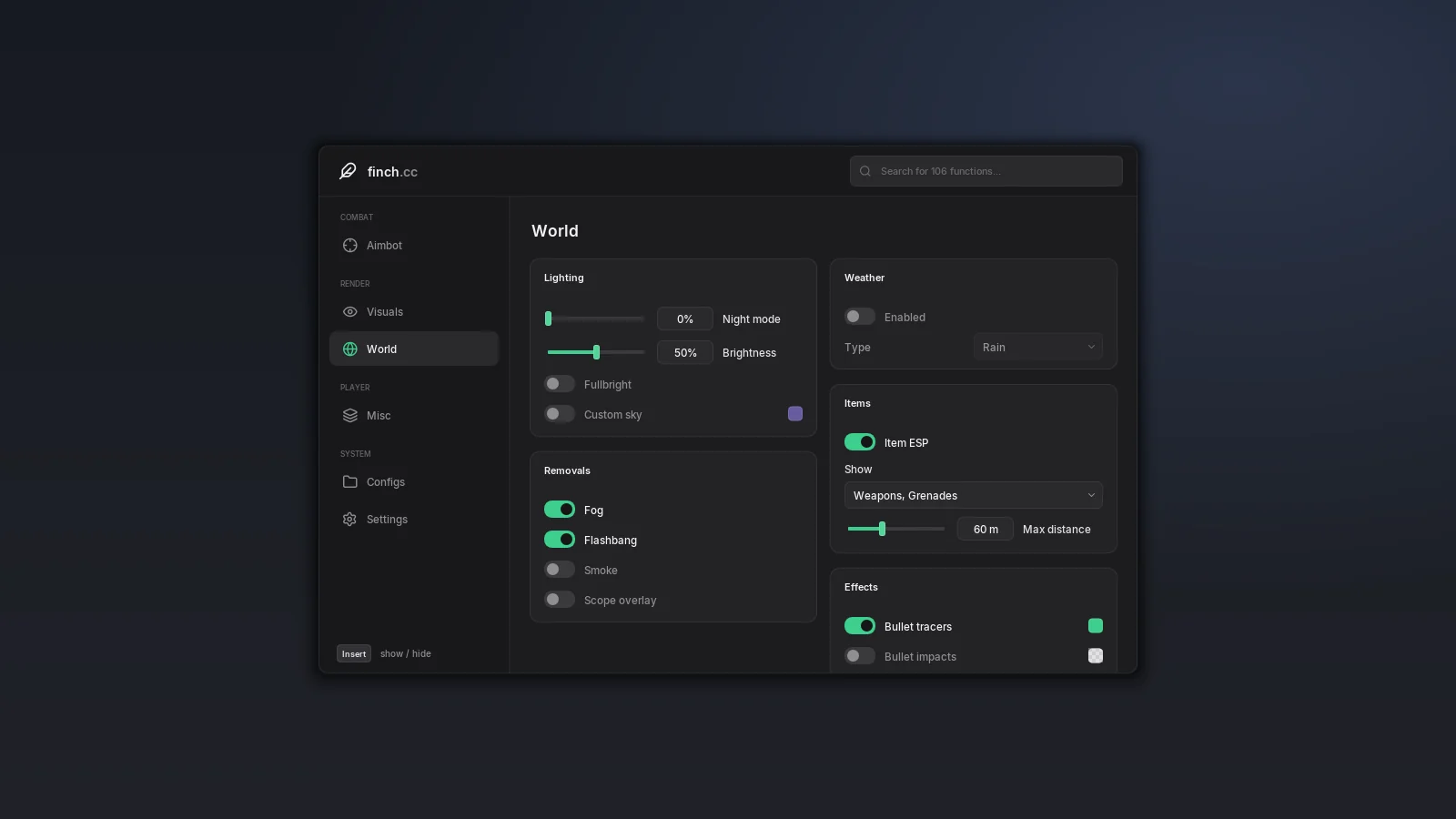The width and height of the screenshot is (1456, 819).
Task: Click the World globe icon
Action: pyautogui.click(x=349, y=349)
